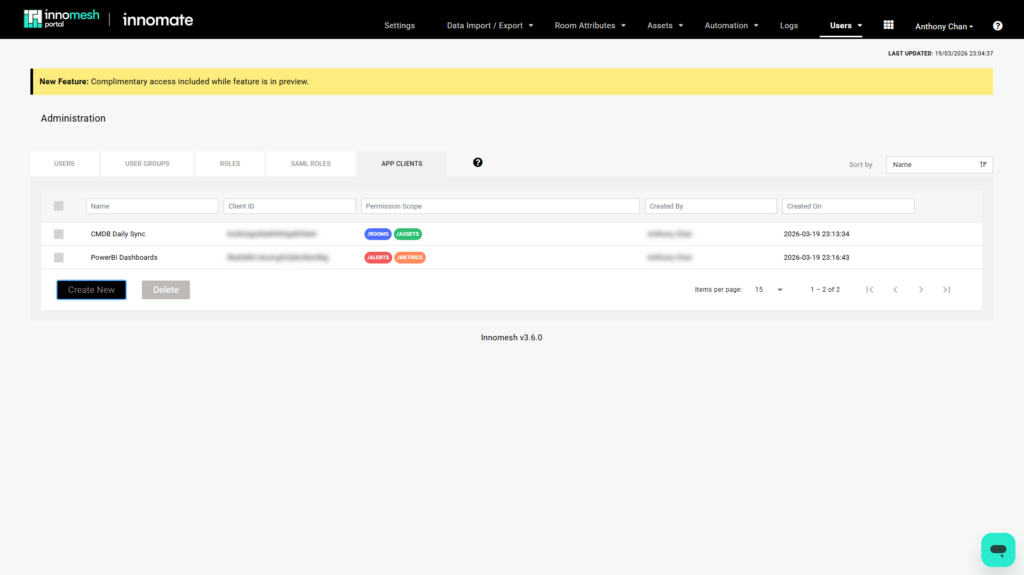Click the Create New button

tap(91, 290)
